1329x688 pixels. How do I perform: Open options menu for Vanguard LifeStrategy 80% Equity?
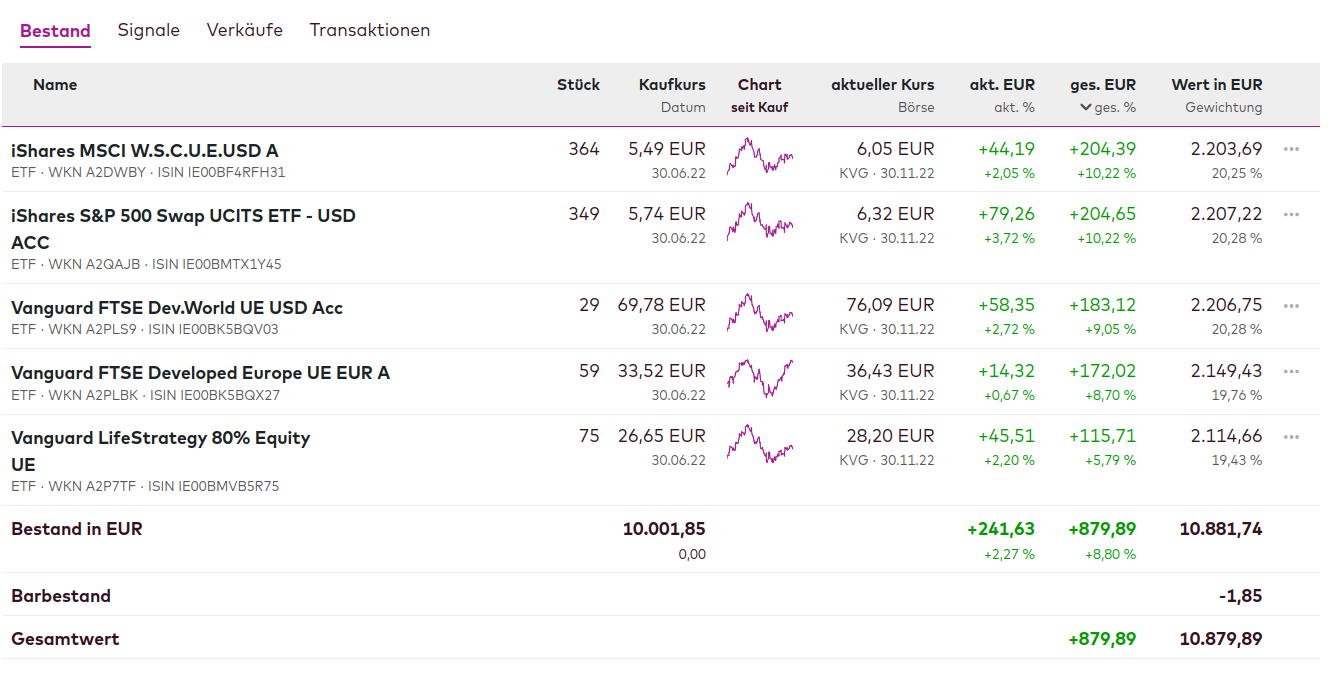coord(1291,437)
